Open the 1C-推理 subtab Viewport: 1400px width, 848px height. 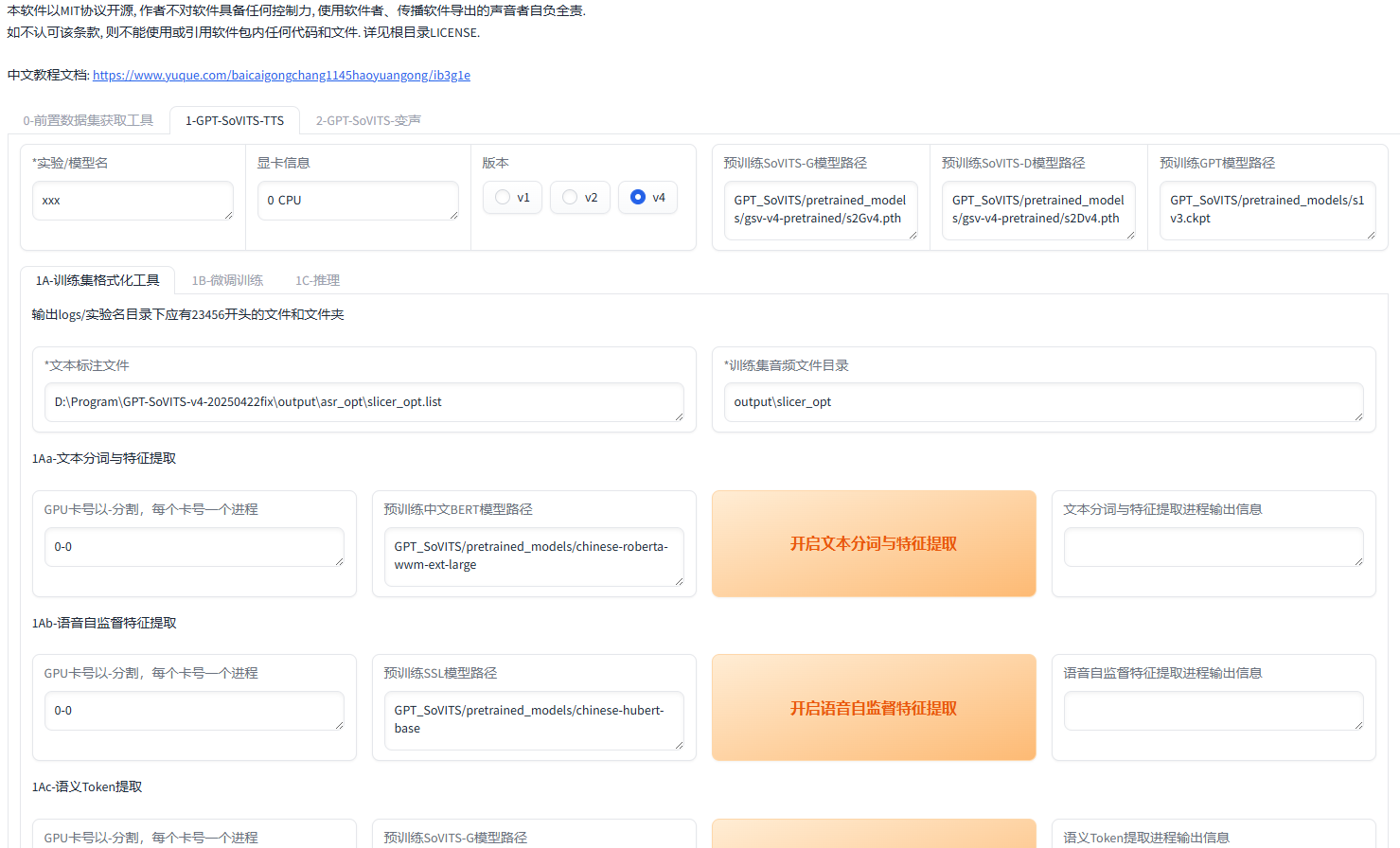[x=317, y=280]
